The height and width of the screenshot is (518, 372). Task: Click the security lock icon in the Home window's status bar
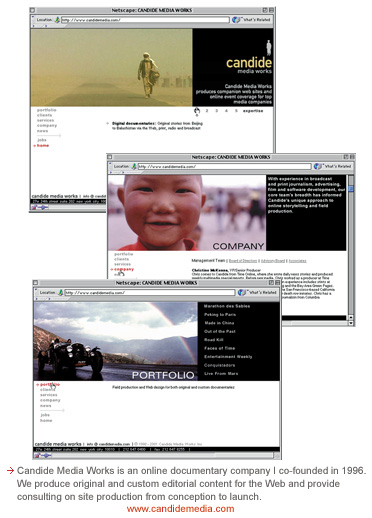(x=34, y=207)
